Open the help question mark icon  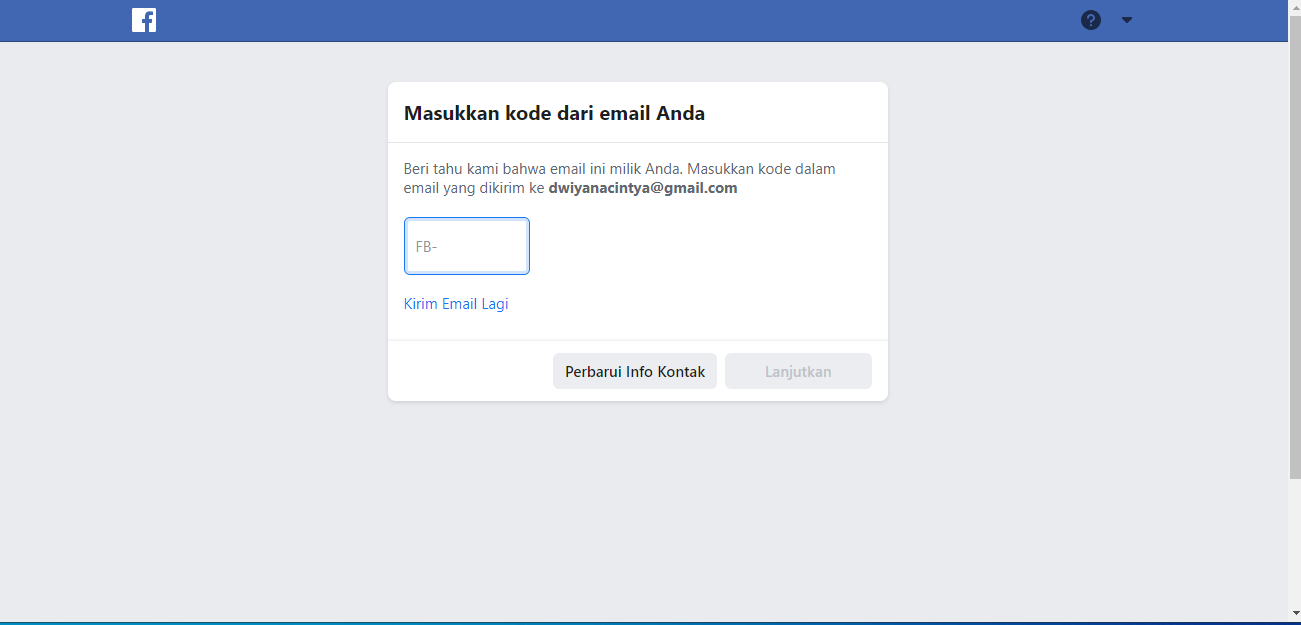(1091, 20)
